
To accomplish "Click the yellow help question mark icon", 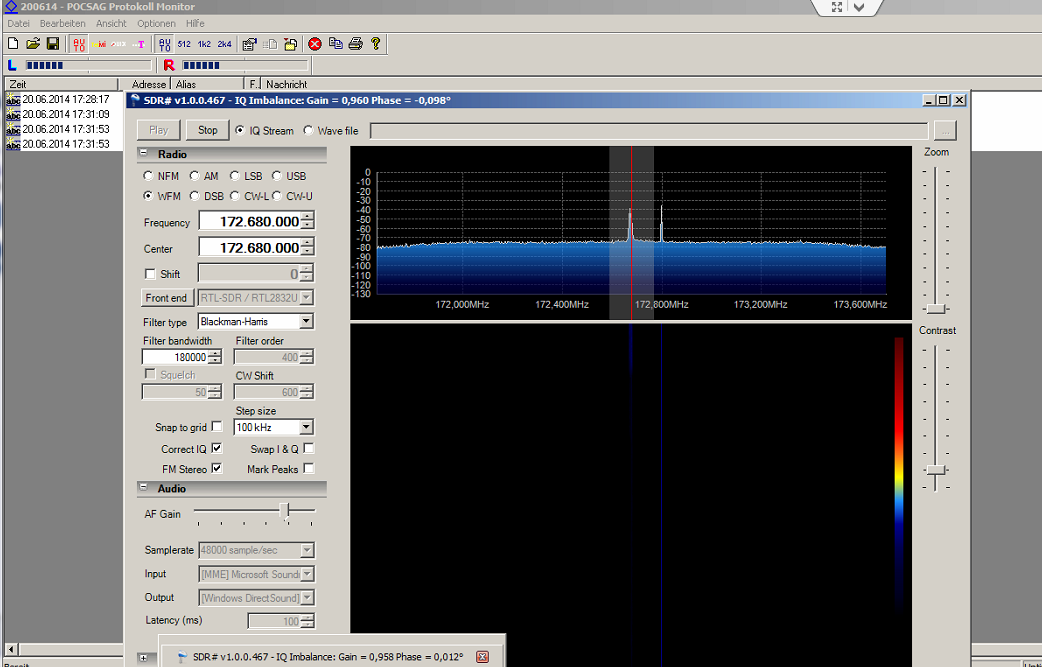I will (x=376, y=44).
